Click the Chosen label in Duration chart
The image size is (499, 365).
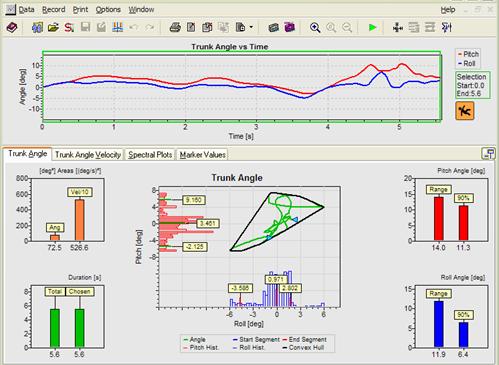[x=80, y=291]
